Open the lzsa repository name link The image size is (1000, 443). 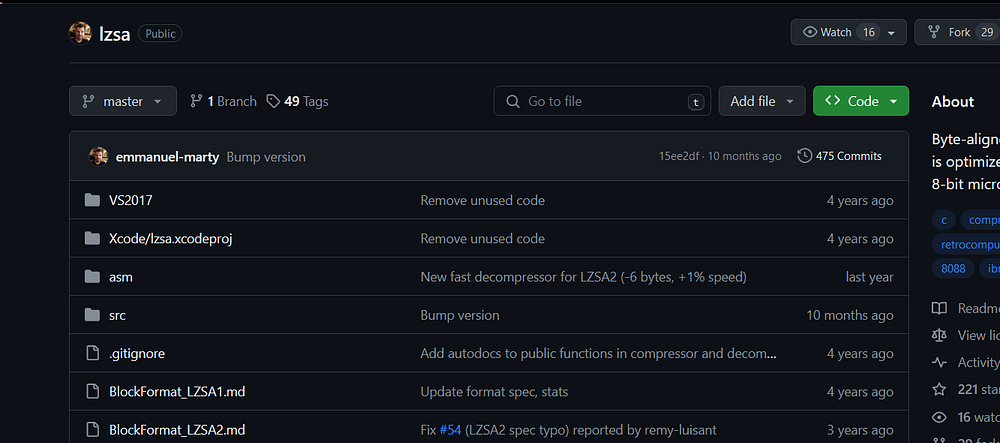tap(115, 34)
